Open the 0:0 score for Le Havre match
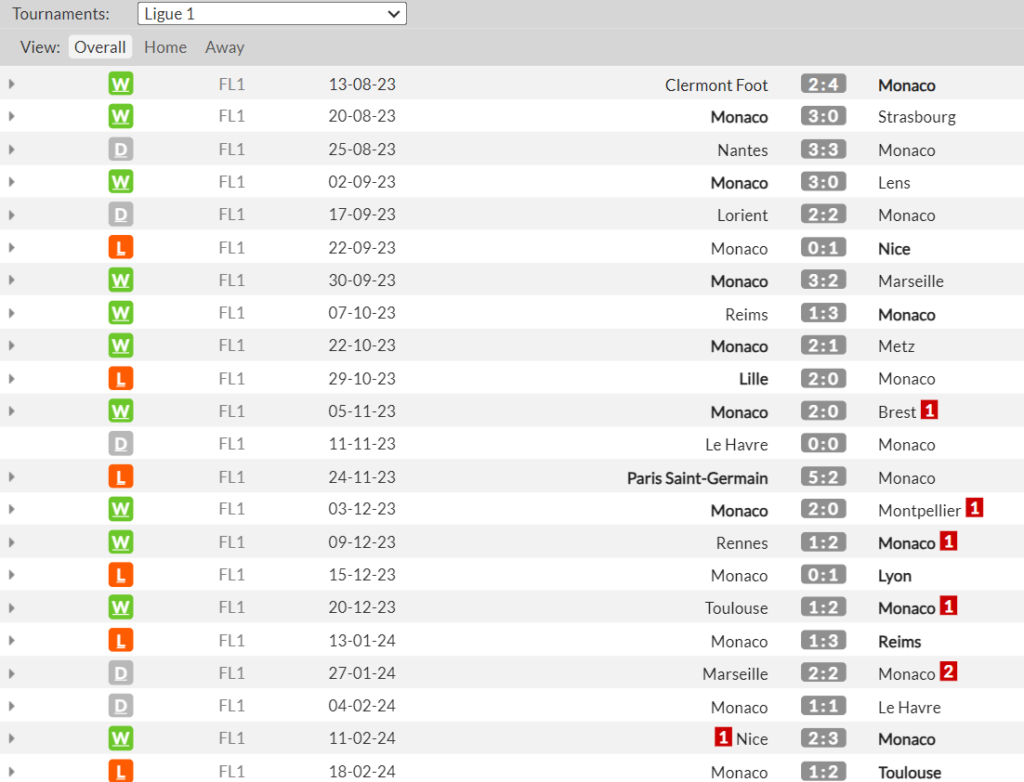This screenshot has width=1024, height=782. tap(824, 444)
